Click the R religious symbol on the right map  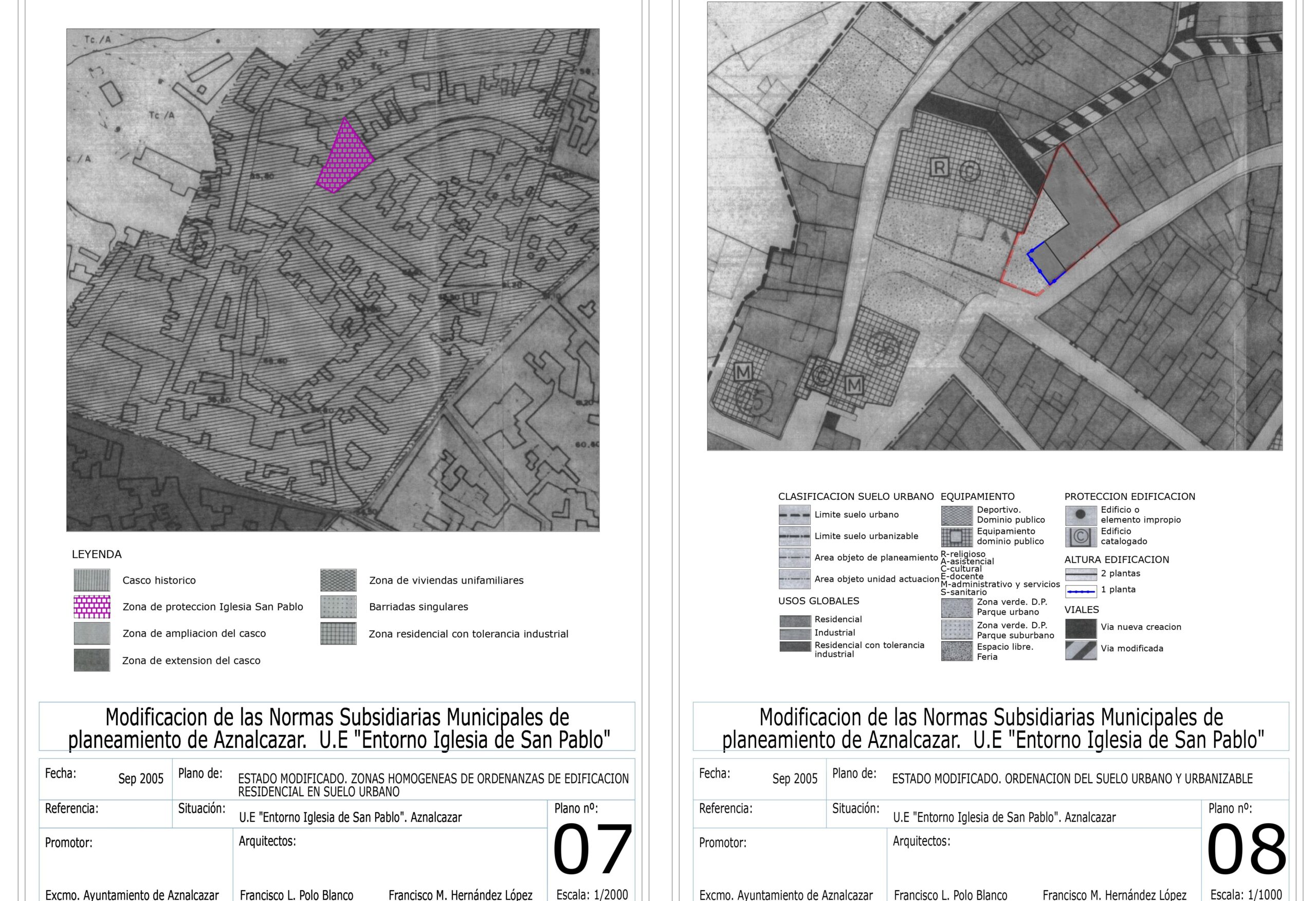pos(939,167)
